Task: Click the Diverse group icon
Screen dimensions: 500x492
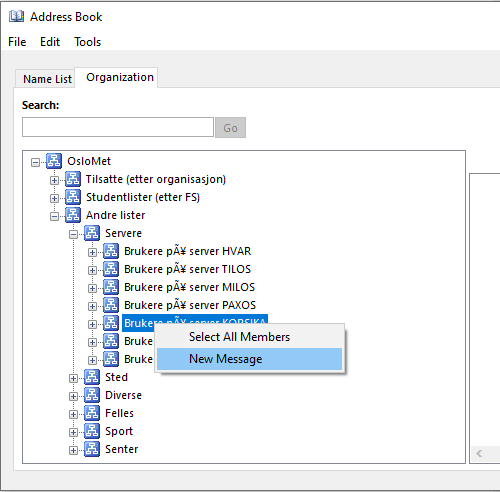Action: point(92,395)
